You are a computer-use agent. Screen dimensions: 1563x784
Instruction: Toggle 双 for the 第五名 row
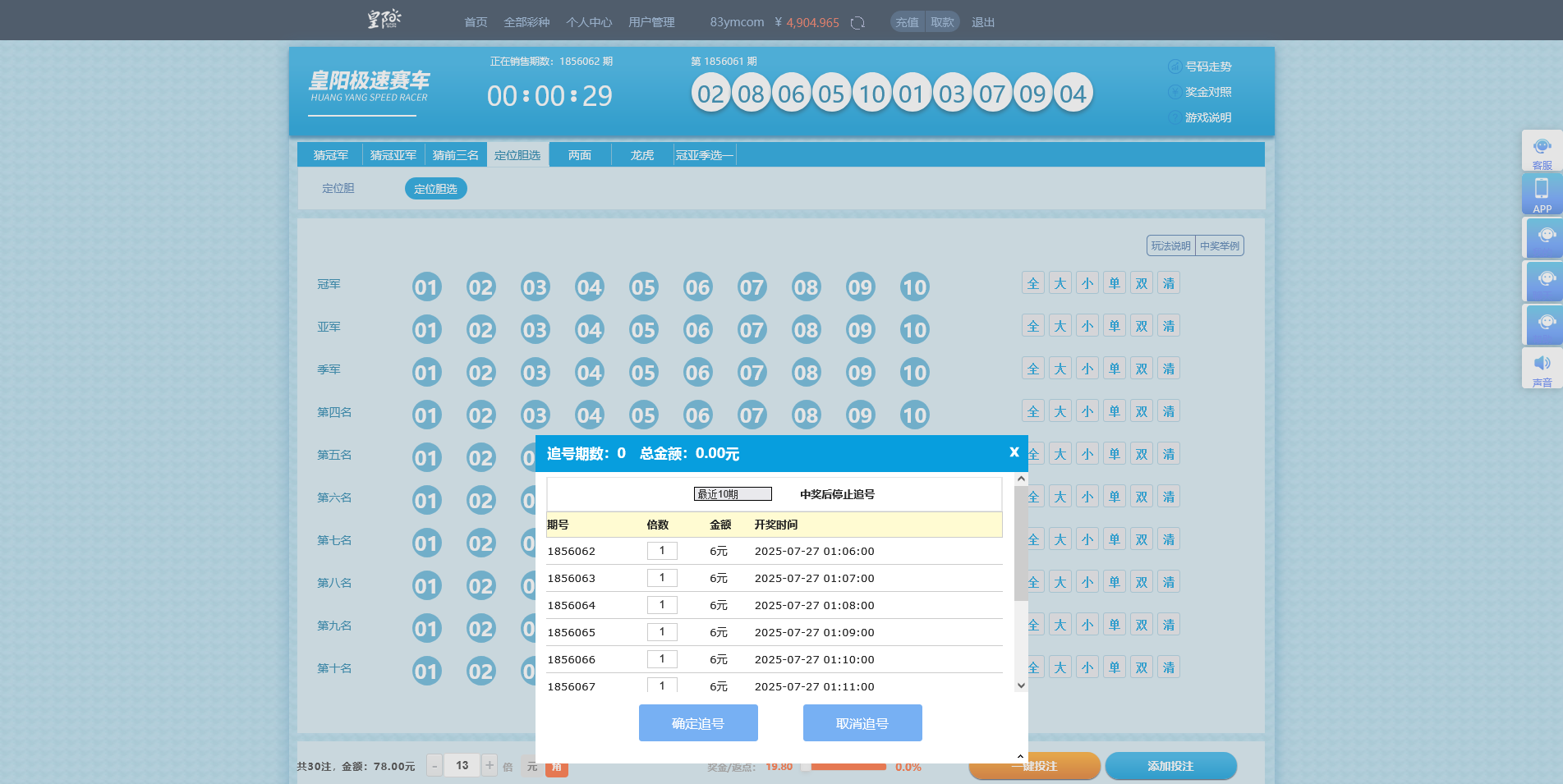tap(1142, 454)
